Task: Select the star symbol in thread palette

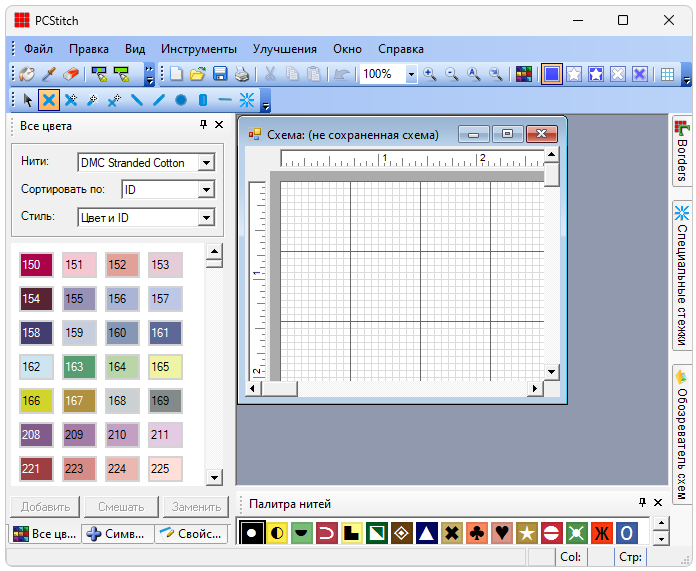Action: pos(527,532)
